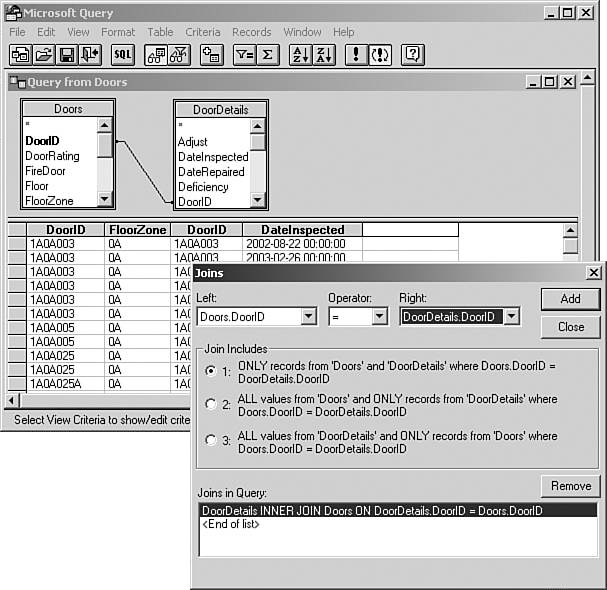Click Doors table scrollbar thumb

pos(105,144)
